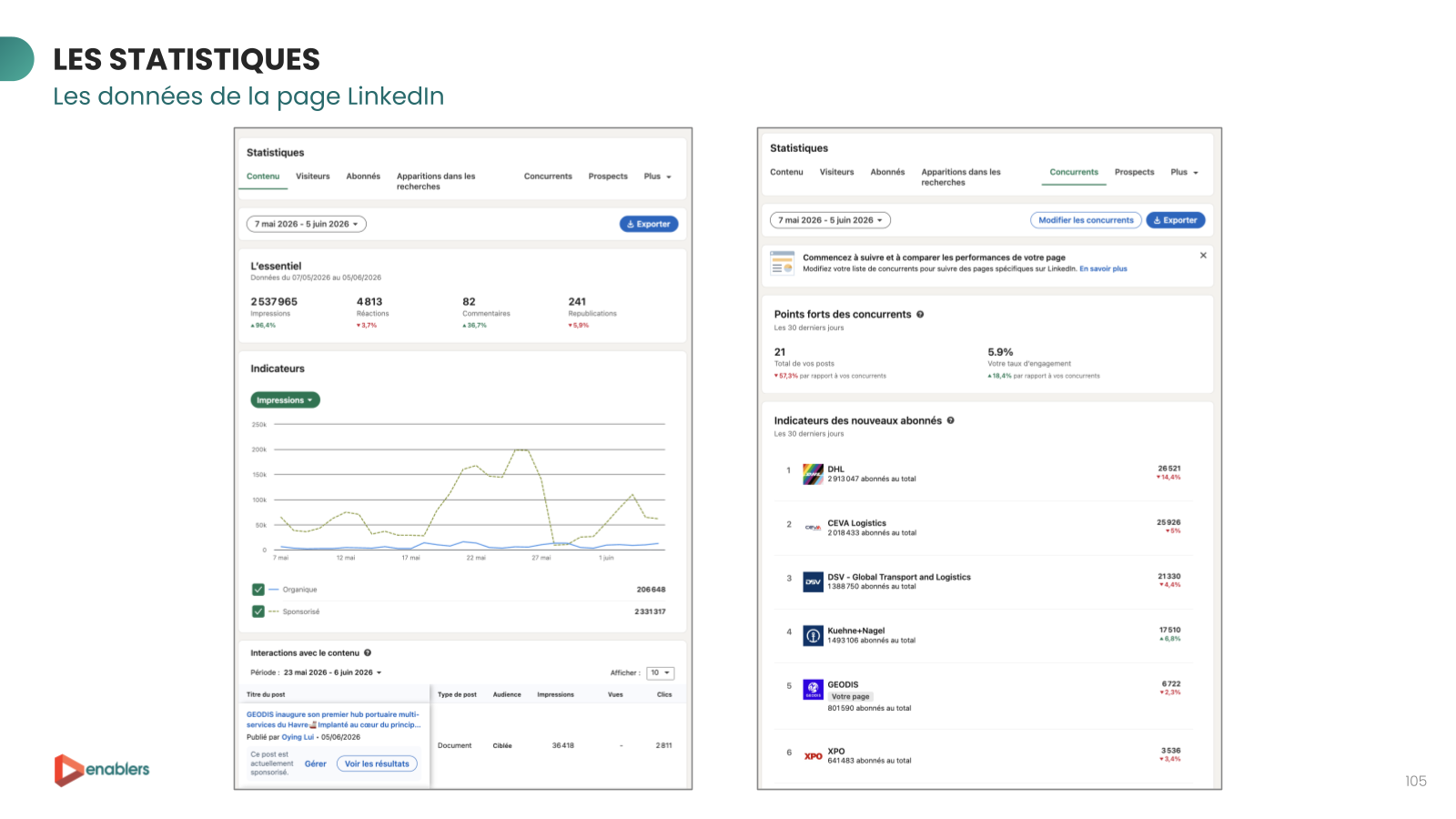
Task: Click the XPO logo
Action: point(813,756)
